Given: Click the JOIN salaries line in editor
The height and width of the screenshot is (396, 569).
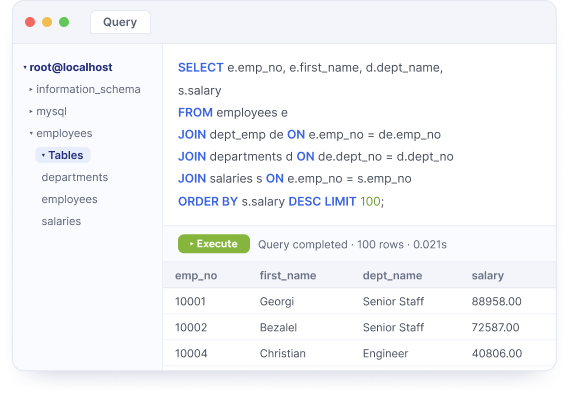Looking at the screenshot, I should (295, 179).
